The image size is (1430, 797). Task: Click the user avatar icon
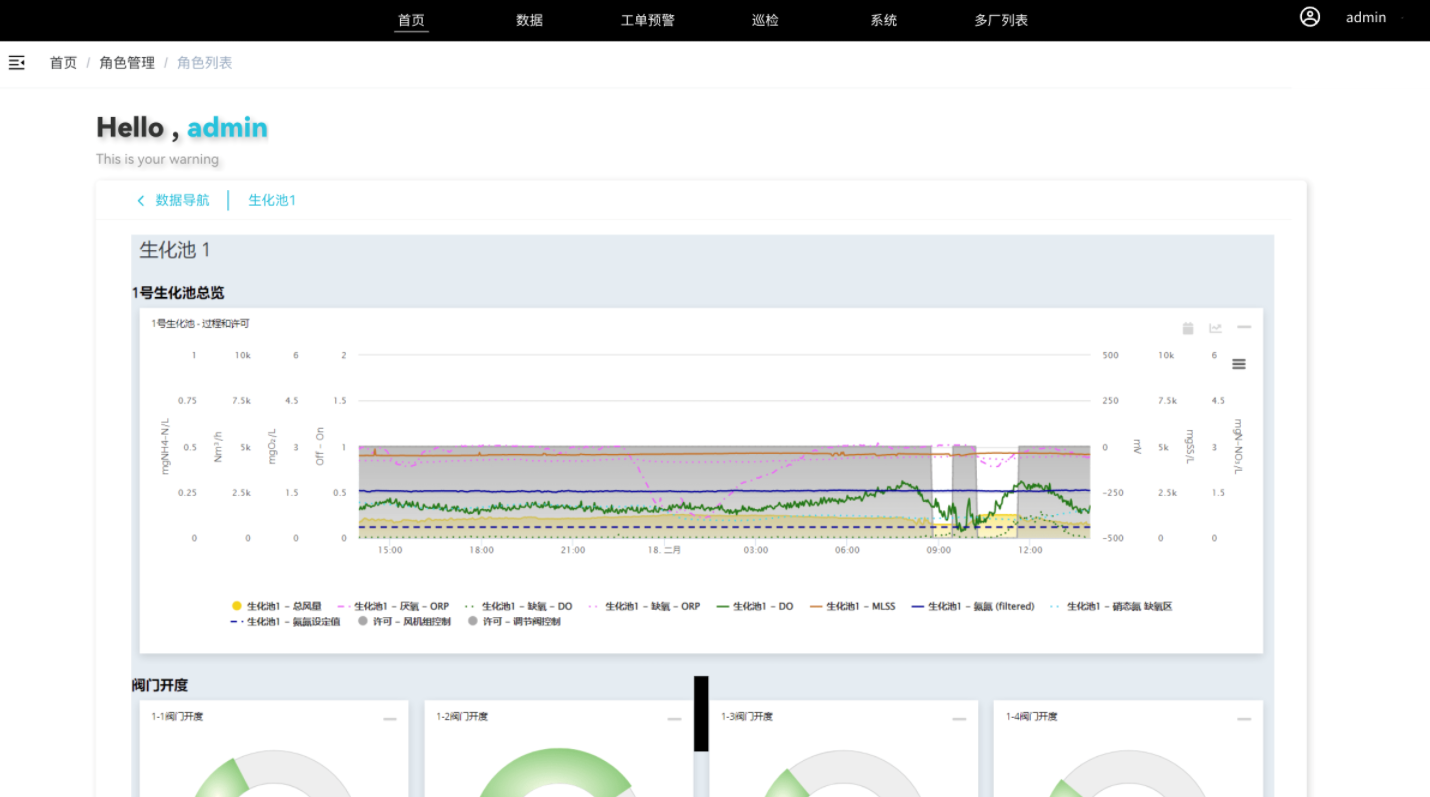(1310, 17)
